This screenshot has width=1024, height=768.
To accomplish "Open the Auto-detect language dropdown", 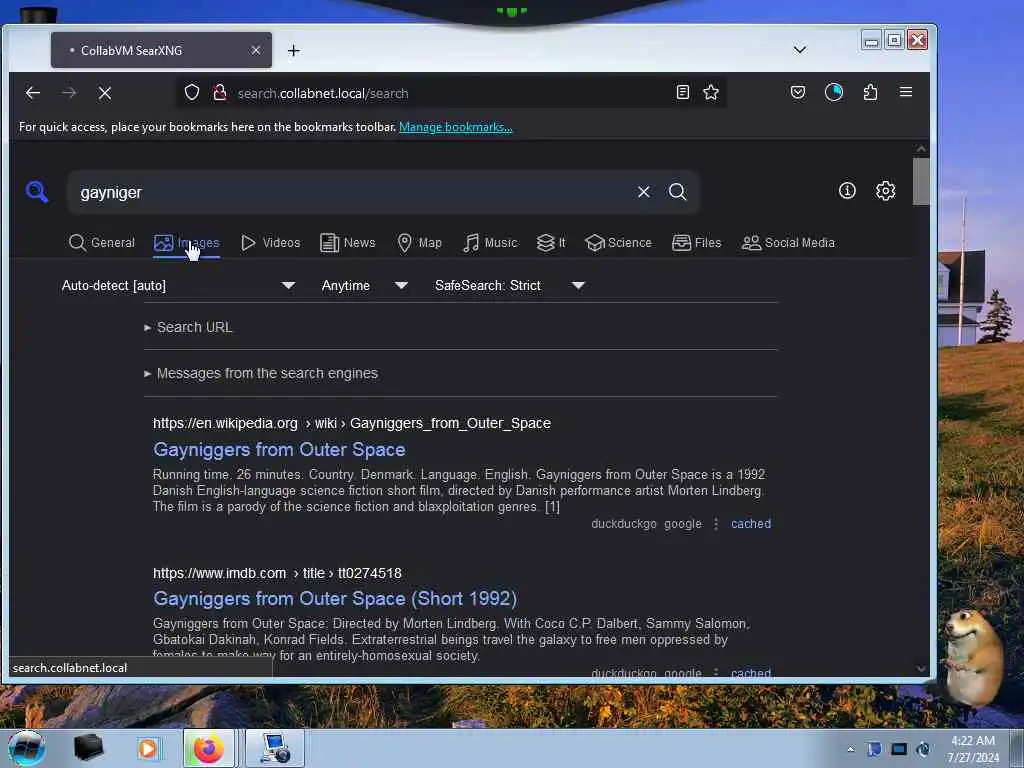I will pos(178,285).
